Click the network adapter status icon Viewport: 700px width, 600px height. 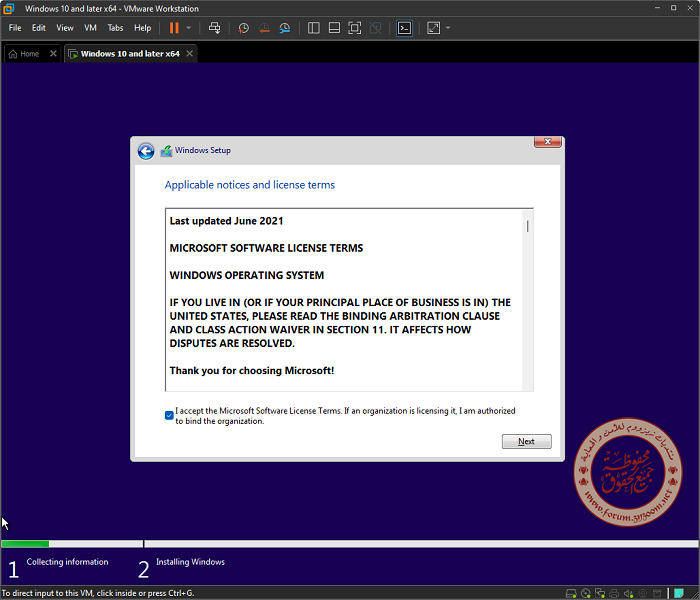point(600,593)
